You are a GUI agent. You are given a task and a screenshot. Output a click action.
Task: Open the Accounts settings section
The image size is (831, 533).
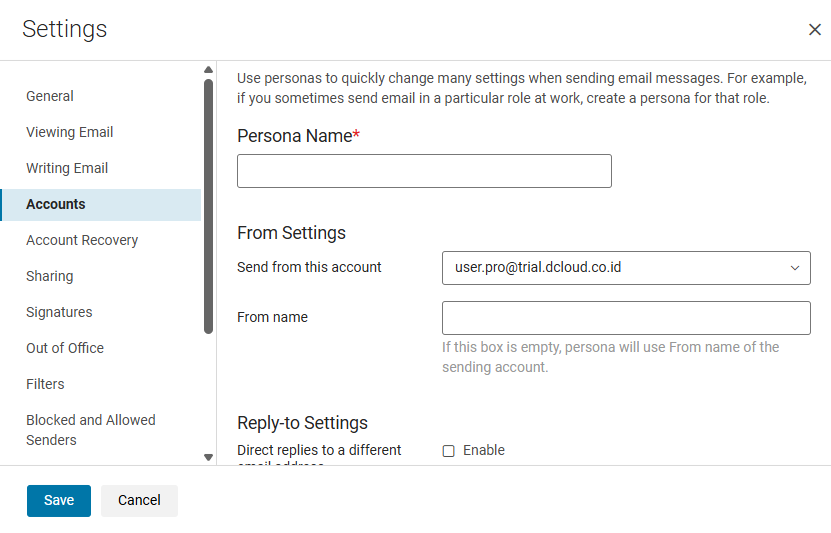point(56,204)
